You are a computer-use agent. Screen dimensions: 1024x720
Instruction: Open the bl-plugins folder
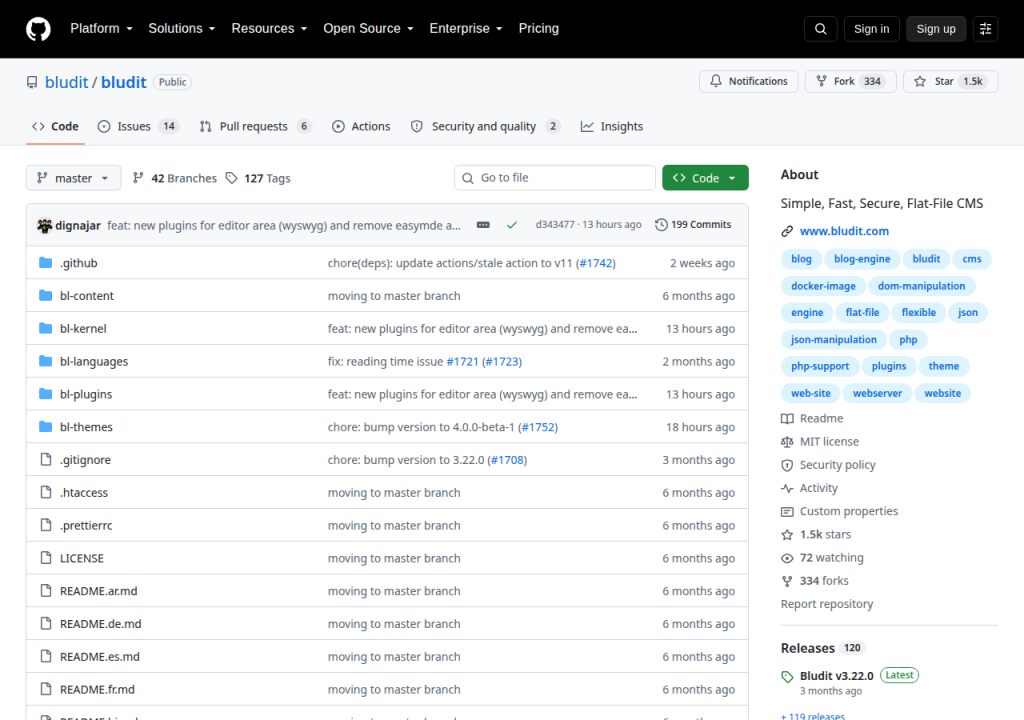pos(86,394)
